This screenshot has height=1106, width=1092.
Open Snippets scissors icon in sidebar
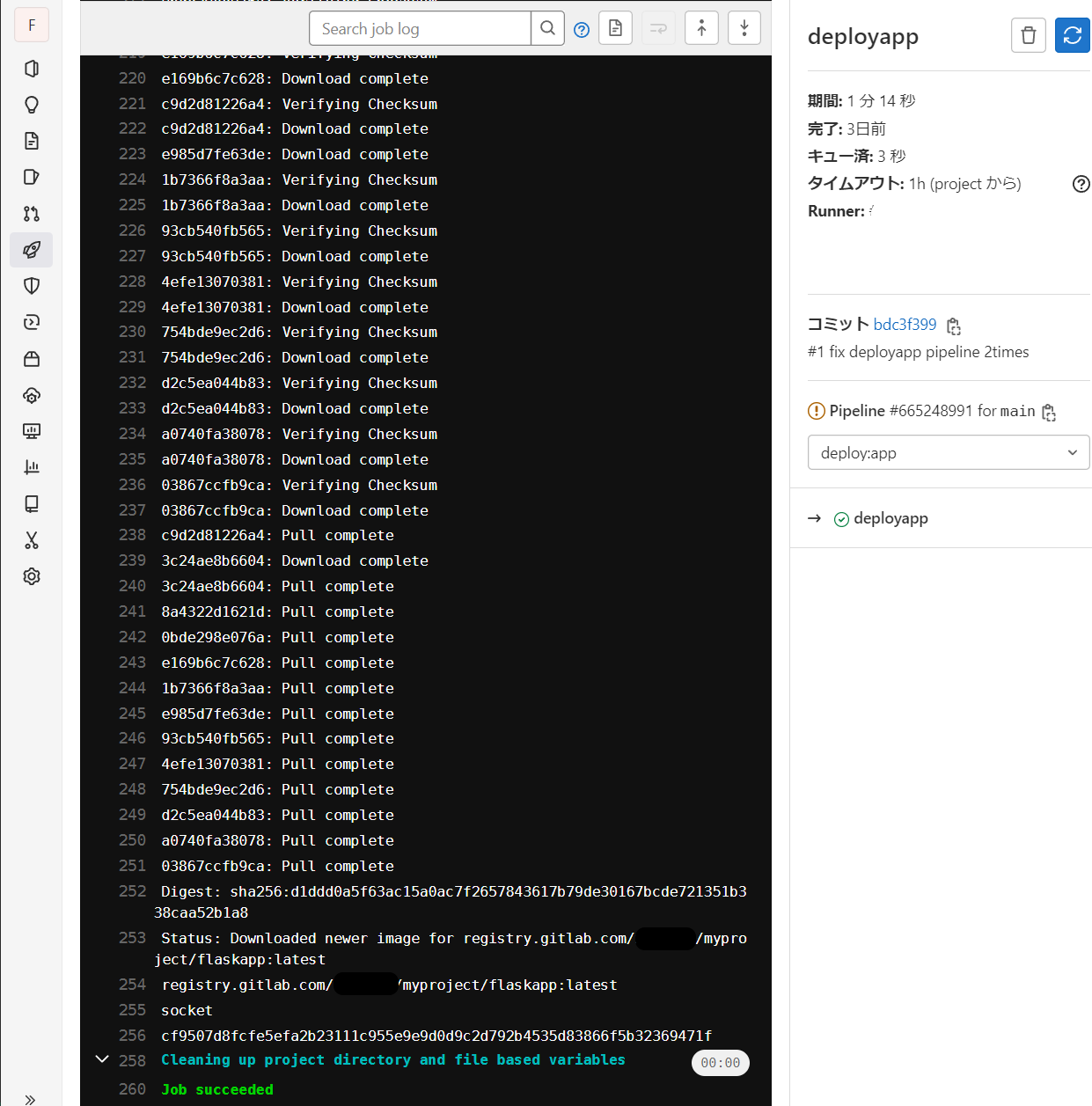(x=32, y=540)
